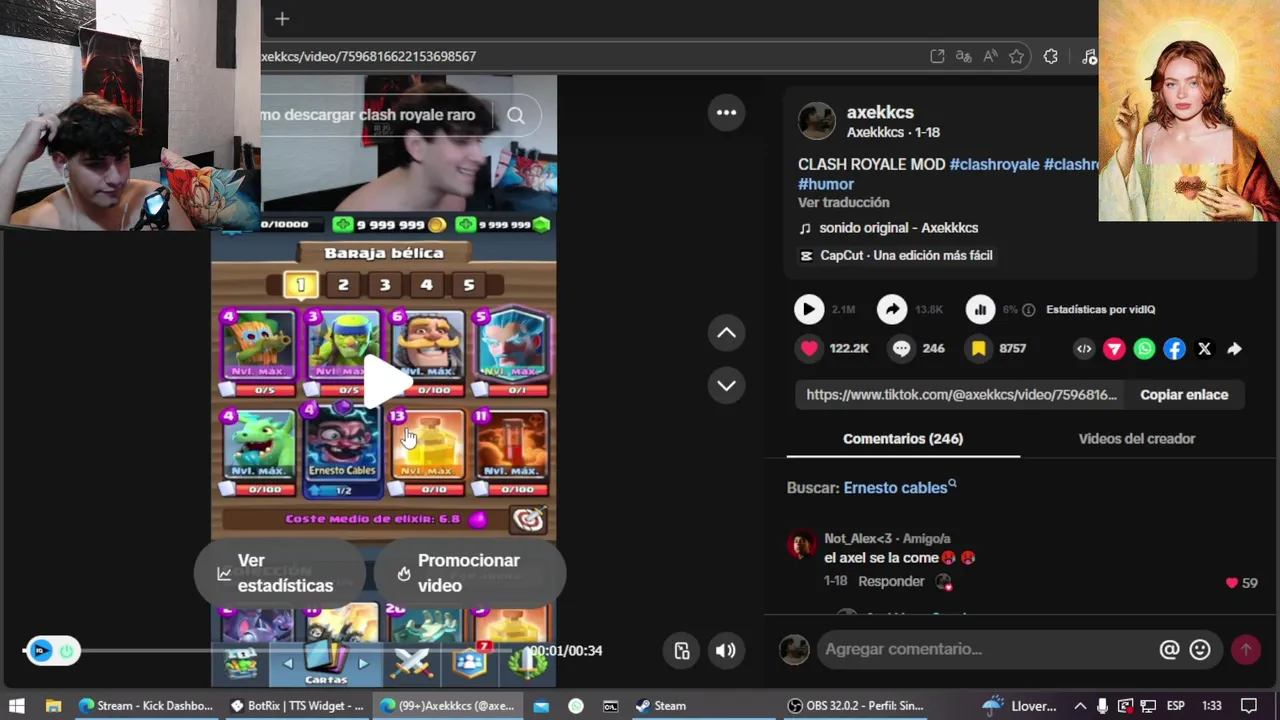Click the Agregar comentario input field
Screen dimensions: 1280x720
click(985, 650)
